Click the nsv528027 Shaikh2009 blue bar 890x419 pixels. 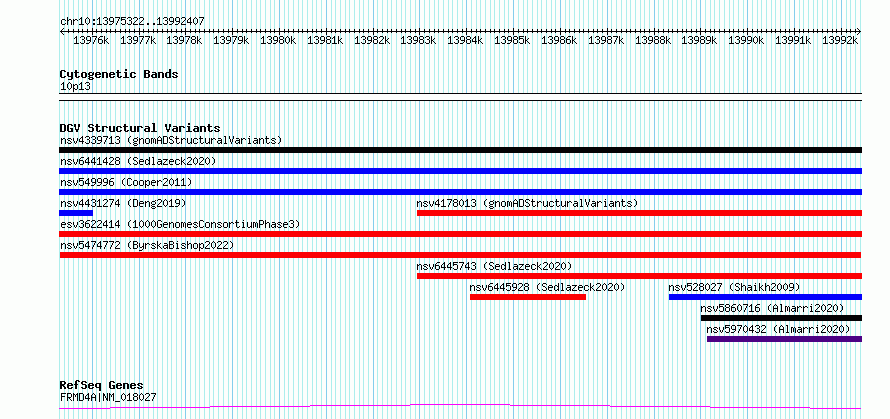pyautogui.click(x=765, y=297)
